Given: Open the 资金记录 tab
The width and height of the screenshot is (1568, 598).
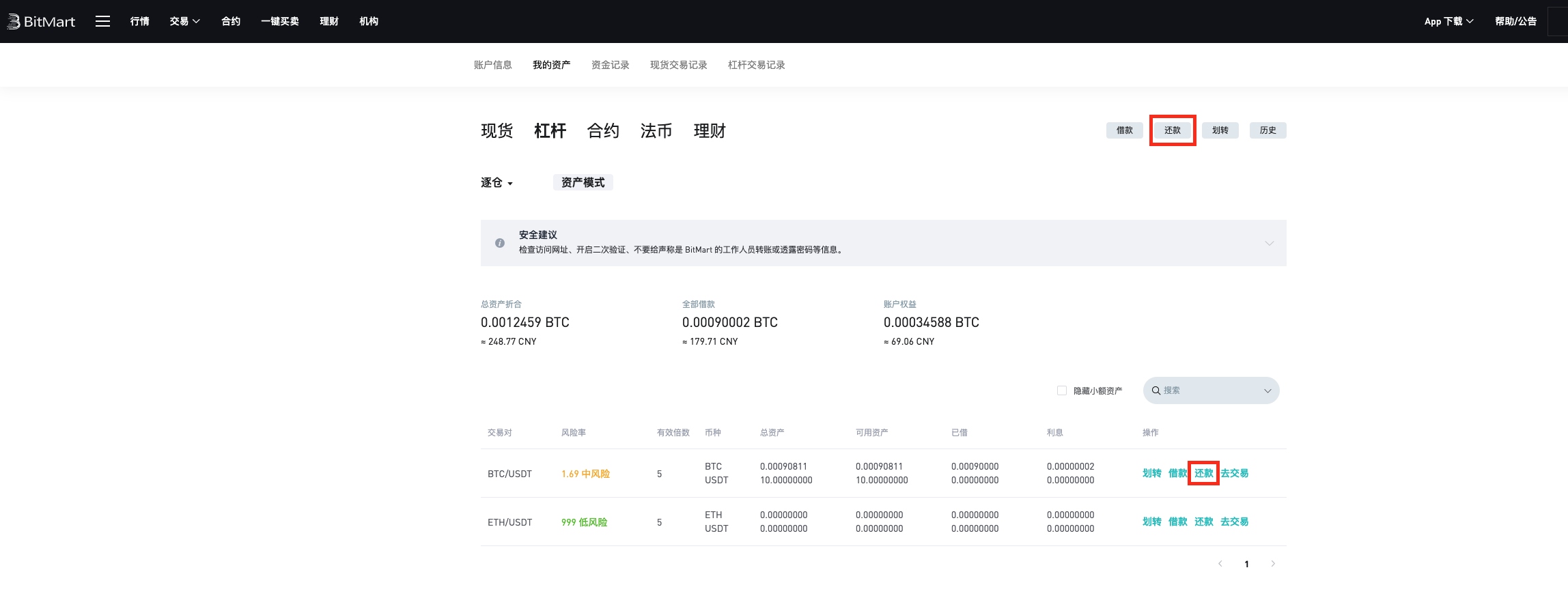Looking at the screenshot, I should (610, 65).
